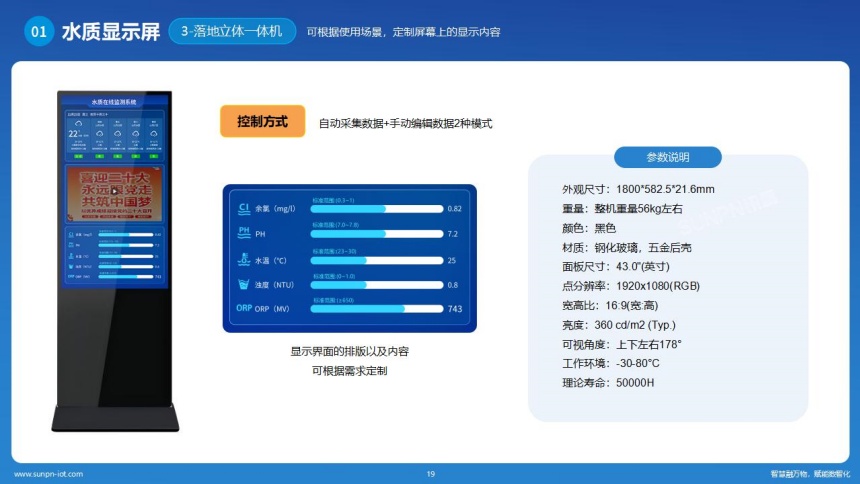This screenshot has height=484, width=860.
Task: Click the 余氯 progress bar
Action: coord(377,209)
